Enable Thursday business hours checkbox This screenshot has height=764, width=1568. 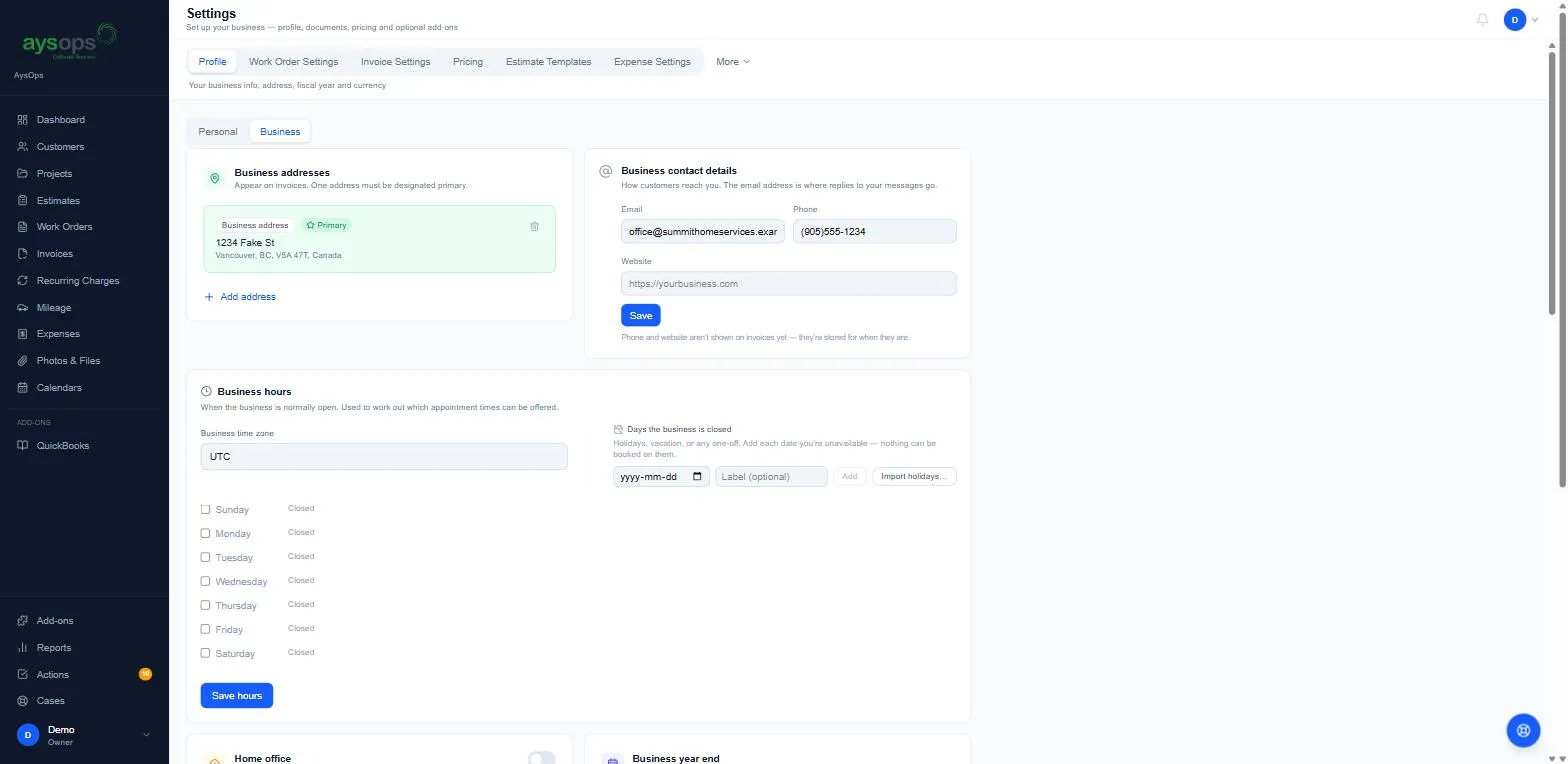coord(206,605)
